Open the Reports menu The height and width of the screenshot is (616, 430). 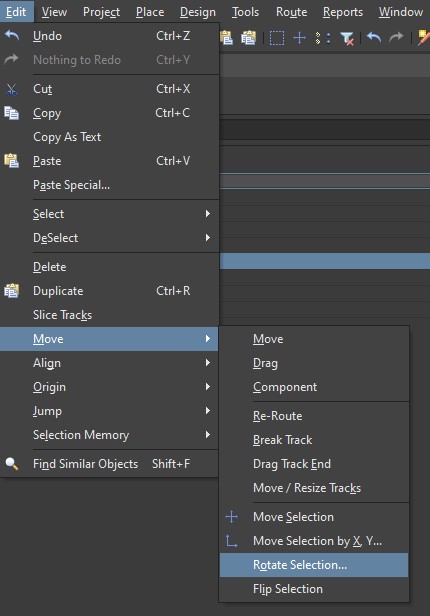click(x=343, y=12)
